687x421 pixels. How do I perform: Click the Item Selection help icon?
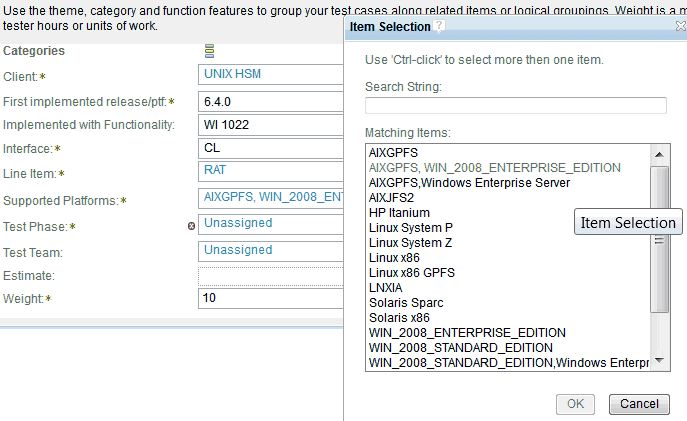tap(440, 27)
